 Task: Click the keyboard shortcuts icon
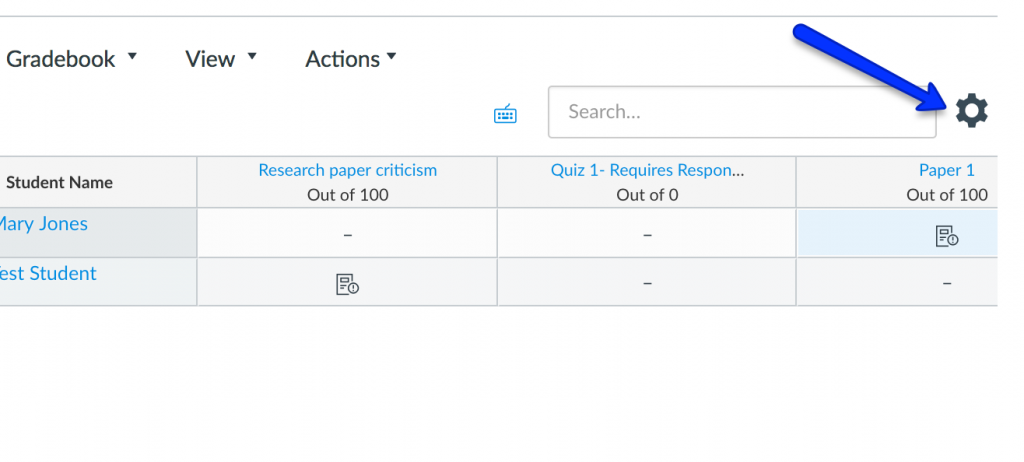coord(505,114)
